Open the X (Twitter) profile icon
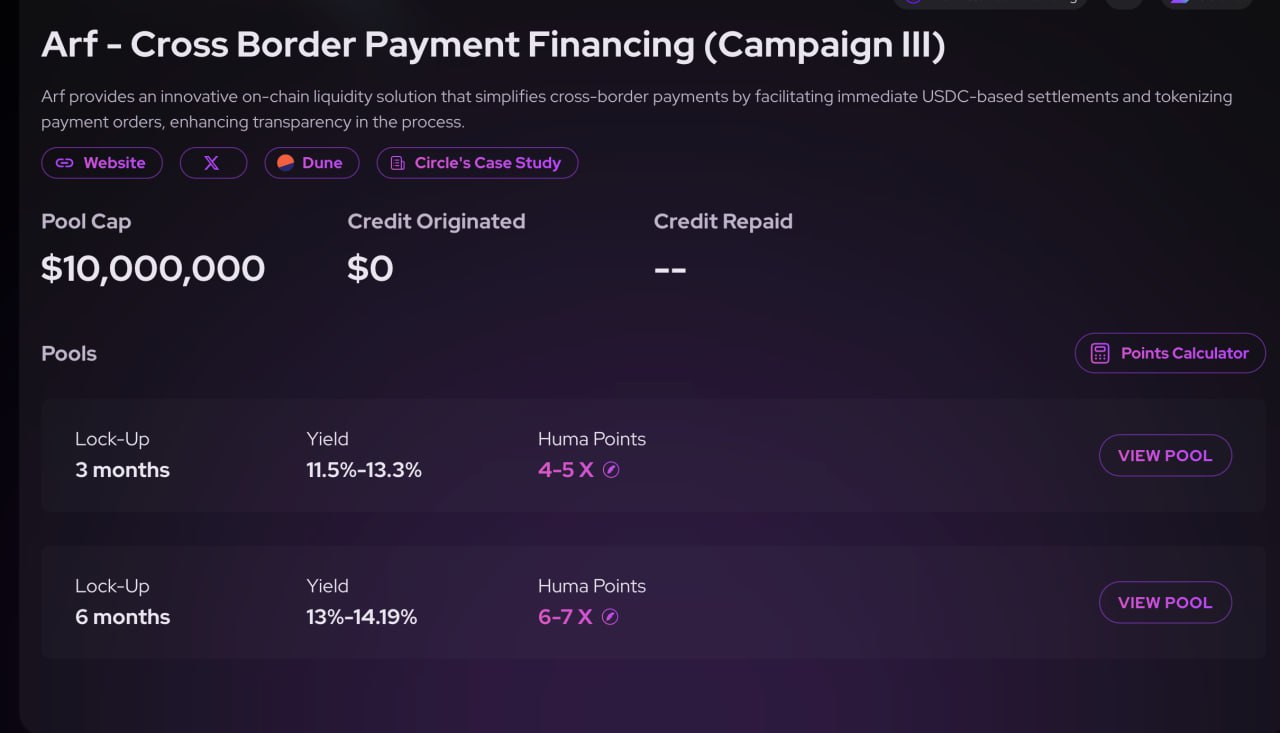 tap(212, 163)
